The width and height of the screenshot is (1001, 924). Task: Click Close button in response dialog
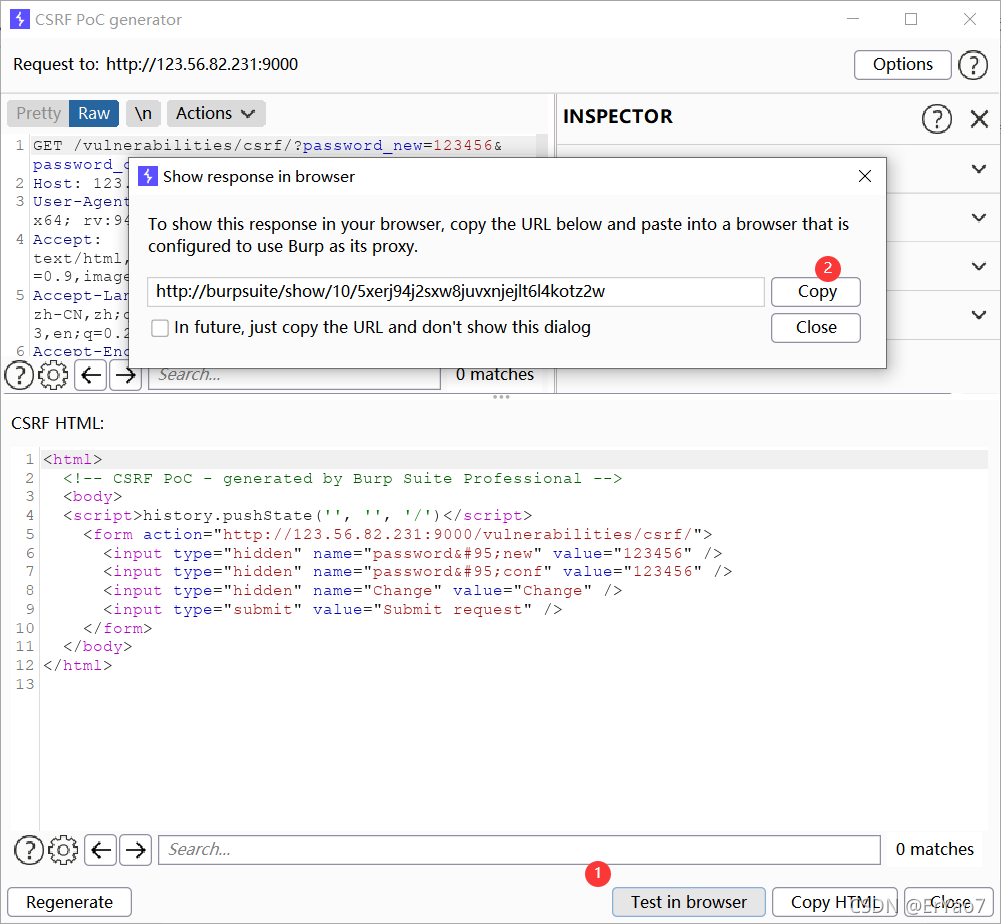coord(816,328)
